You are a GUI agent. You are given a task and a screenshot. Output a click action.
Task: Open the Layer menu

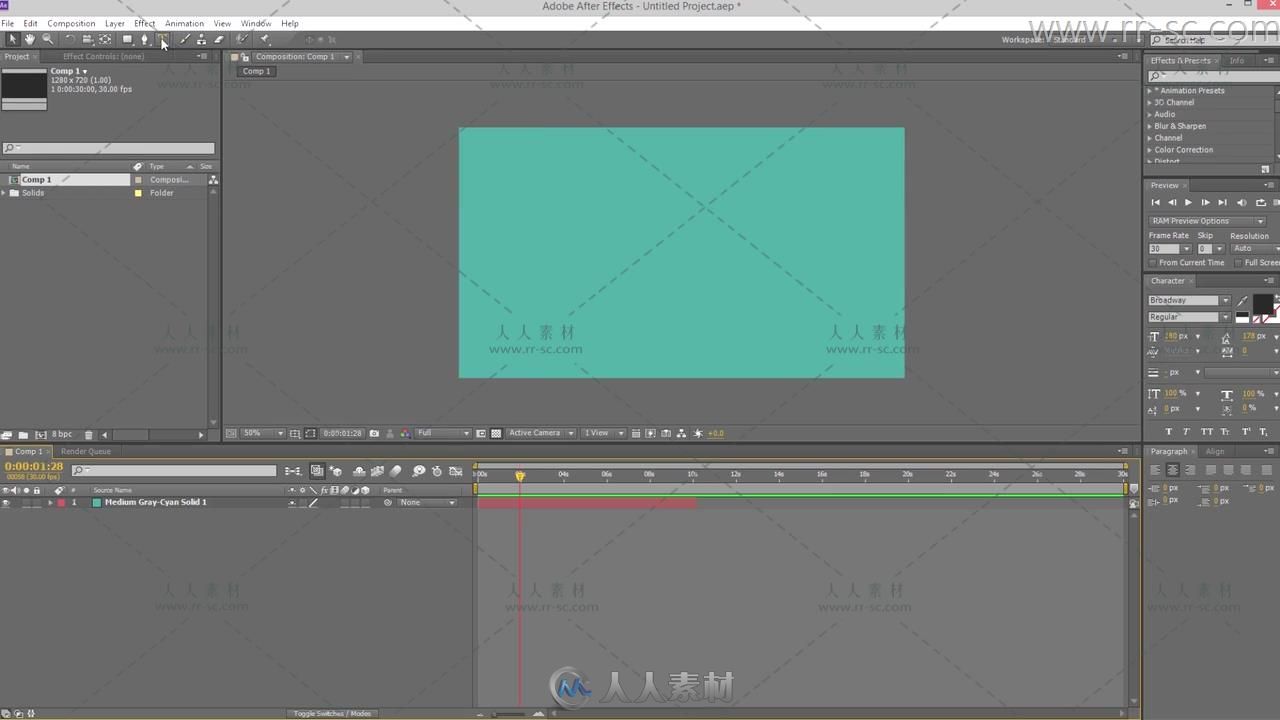pyautogui.click(x=115, y=23)
